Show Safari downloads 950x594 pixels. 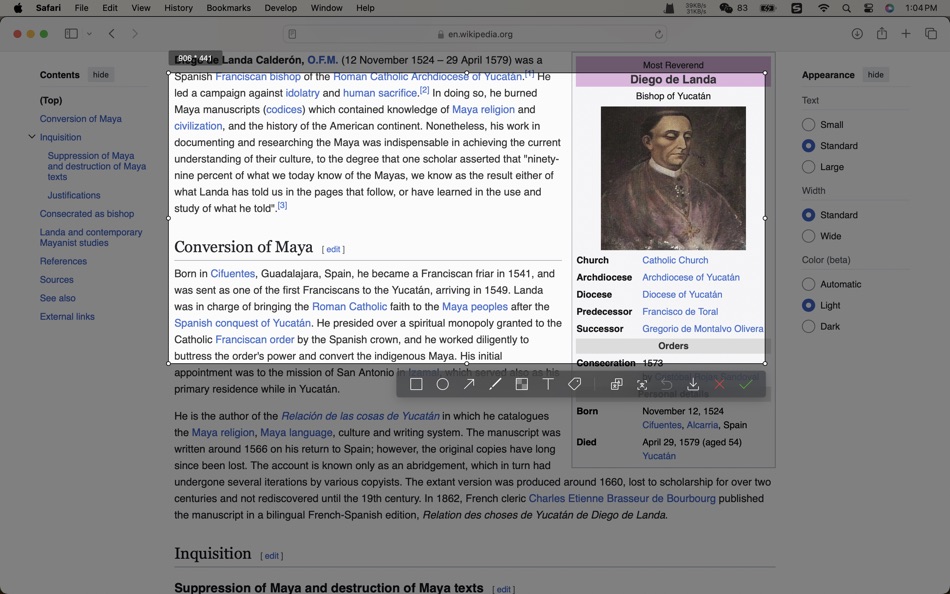point(857,34)
